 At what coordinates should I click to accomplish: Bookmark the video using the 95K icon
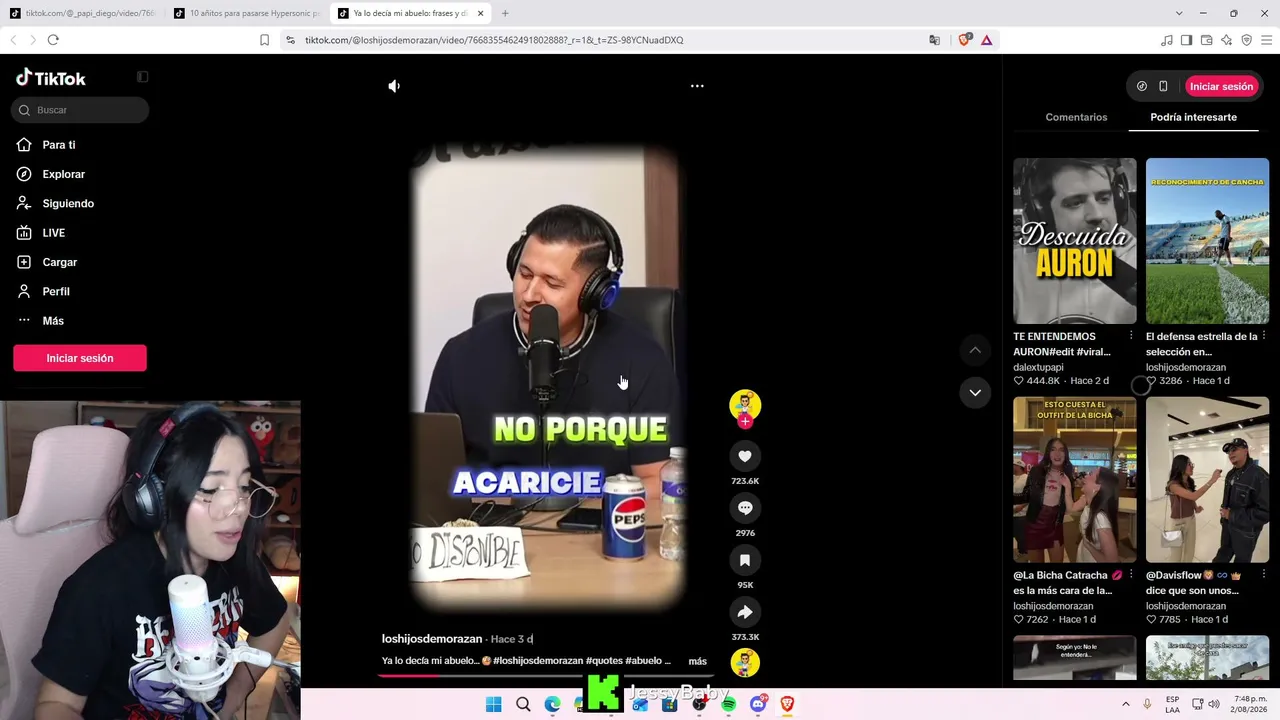[x=745, y=560]
